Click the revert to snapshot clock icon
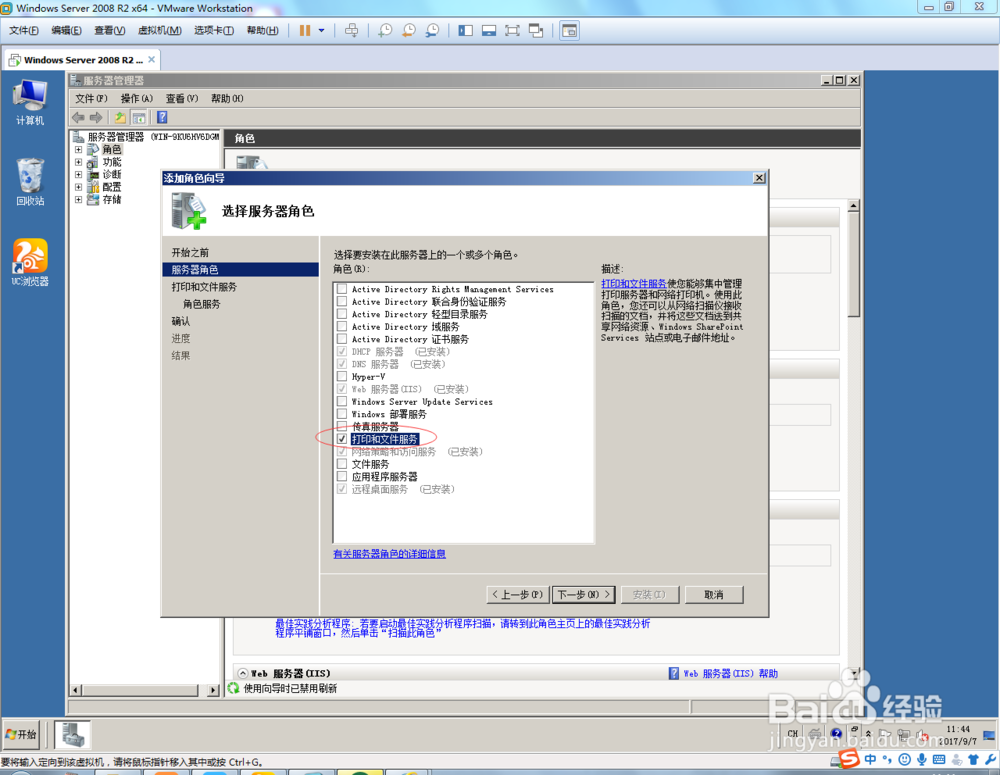Viewport: 1000px width, 775px height. coord(409,31)
